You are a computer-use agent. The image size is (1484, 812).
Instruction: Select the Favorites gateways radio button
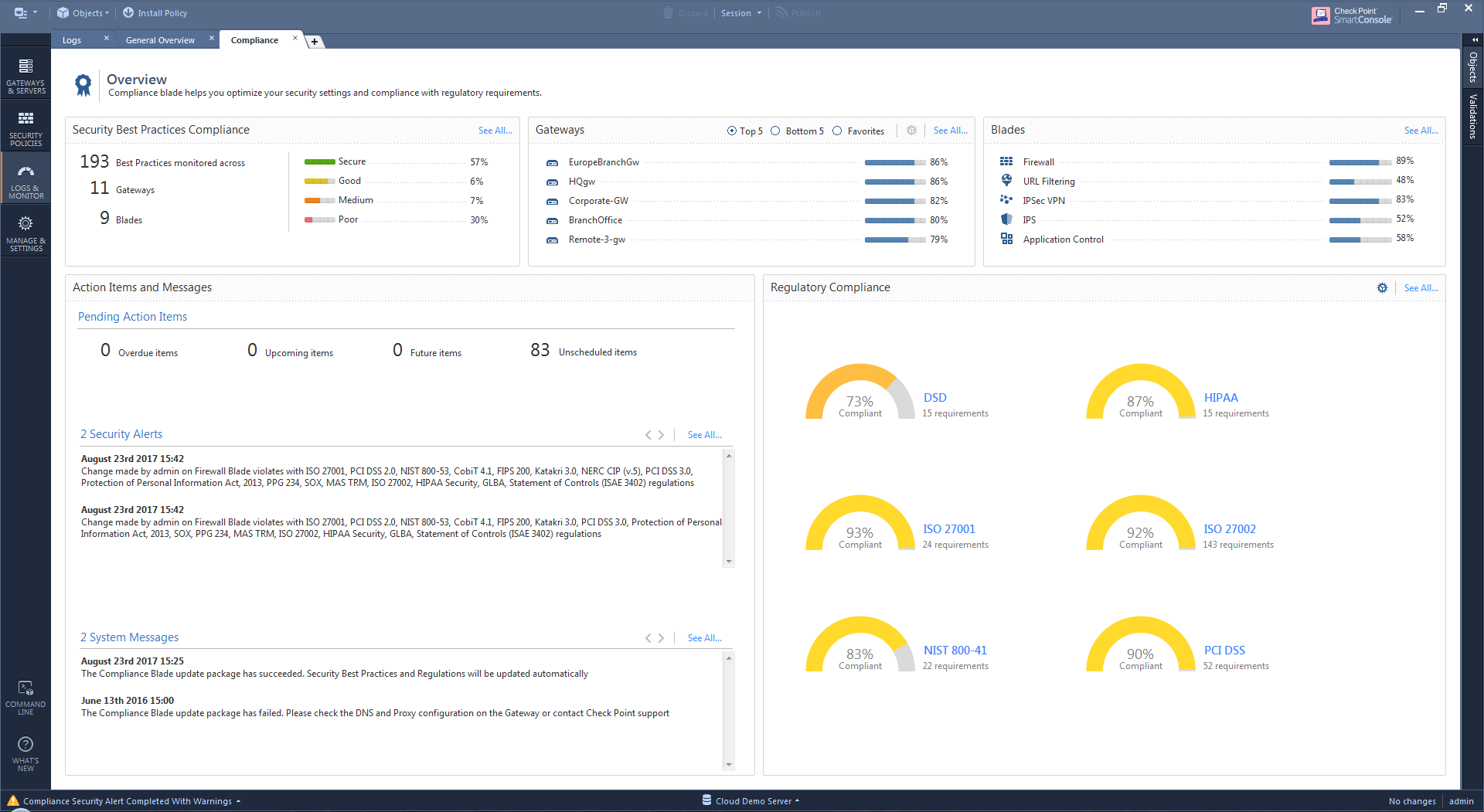[837, 131]
